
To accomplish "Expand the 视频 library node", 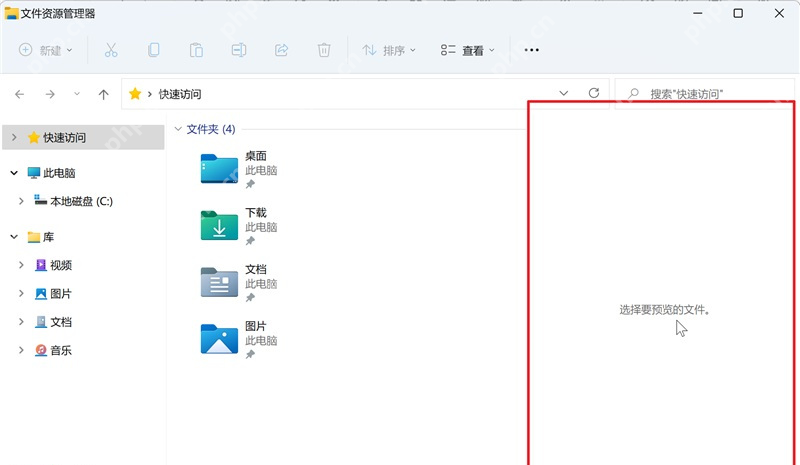I will pos(21,265).
